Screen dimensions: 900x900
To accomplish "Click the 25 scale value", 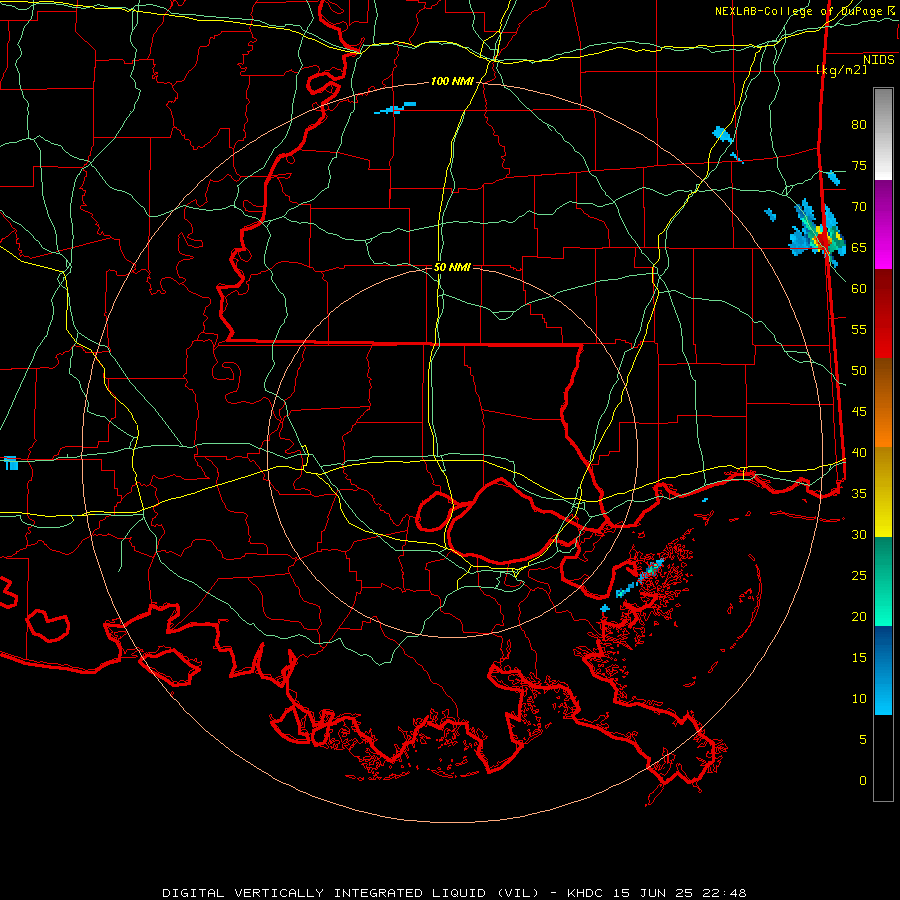I will pyautogui.click(x=859, y=576).
